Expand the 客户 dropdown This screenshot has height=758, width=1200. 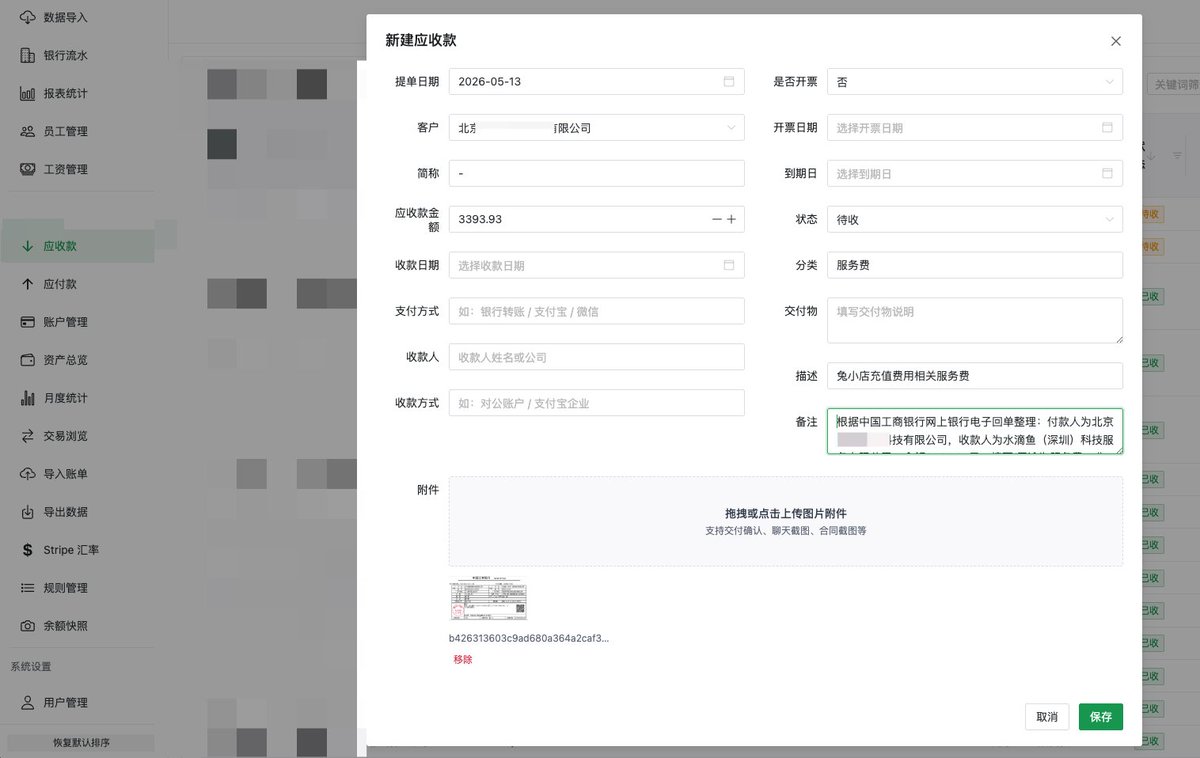[597, 128]
